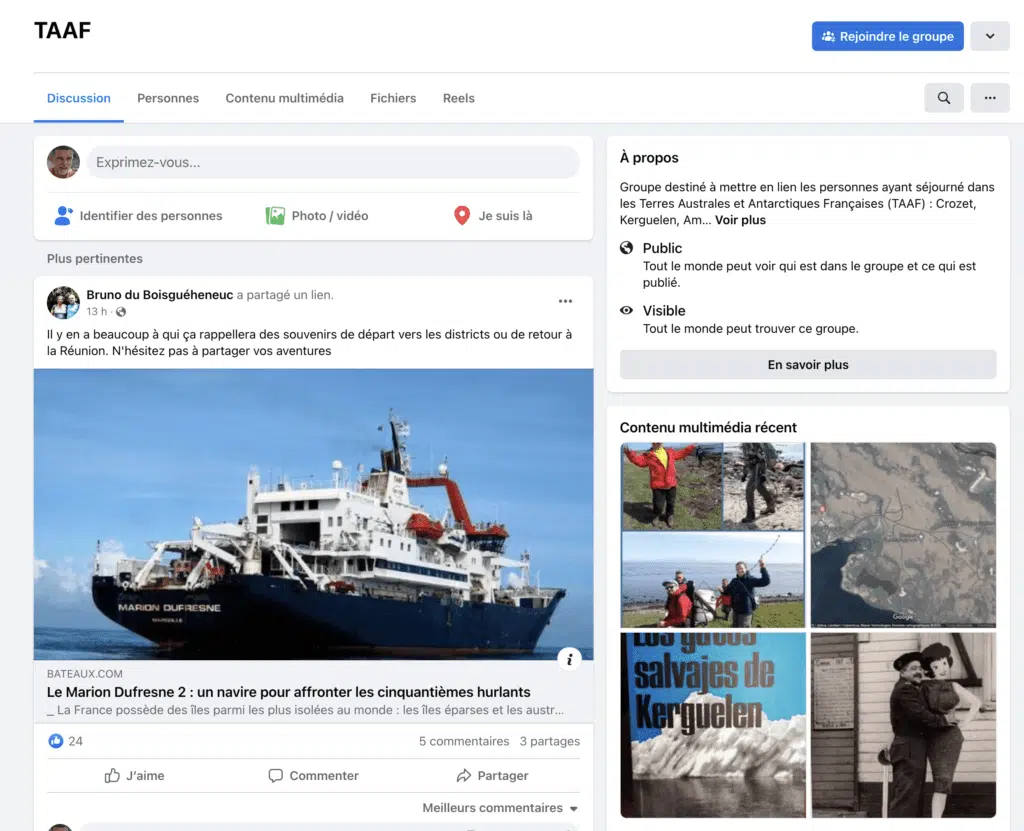Click the Photo / vidéo icon option

(x=275, y=216)
